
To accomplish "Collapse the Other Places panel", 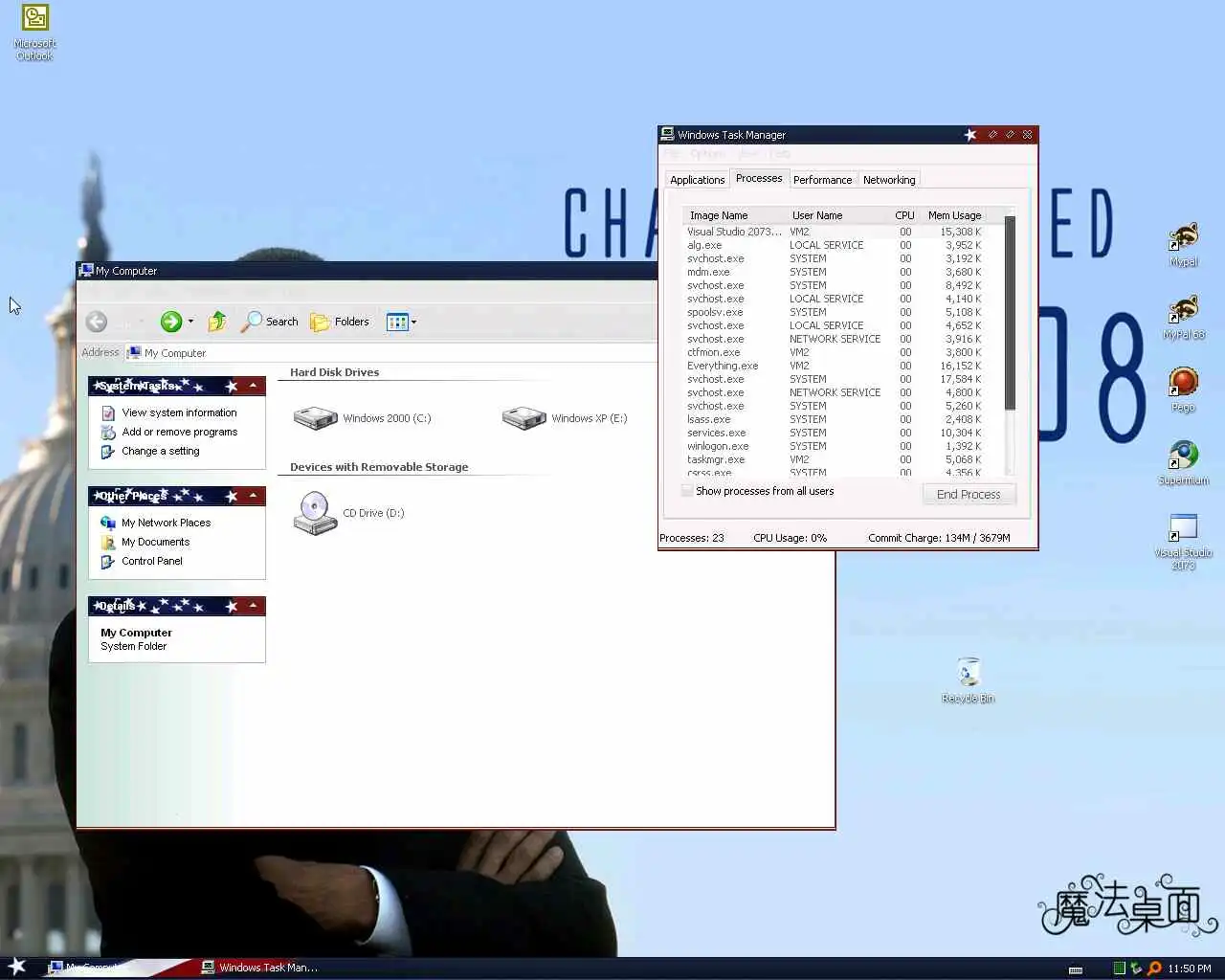I will [x=253, y=496].
